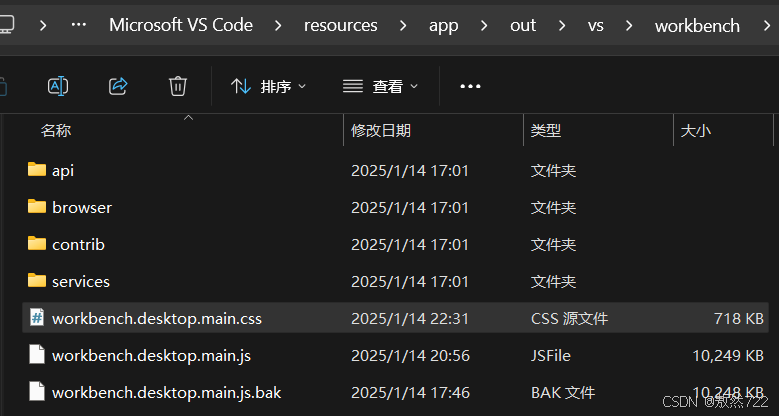
Task: Expand chevron after resources breadcrumb
Action: [403, 25]
